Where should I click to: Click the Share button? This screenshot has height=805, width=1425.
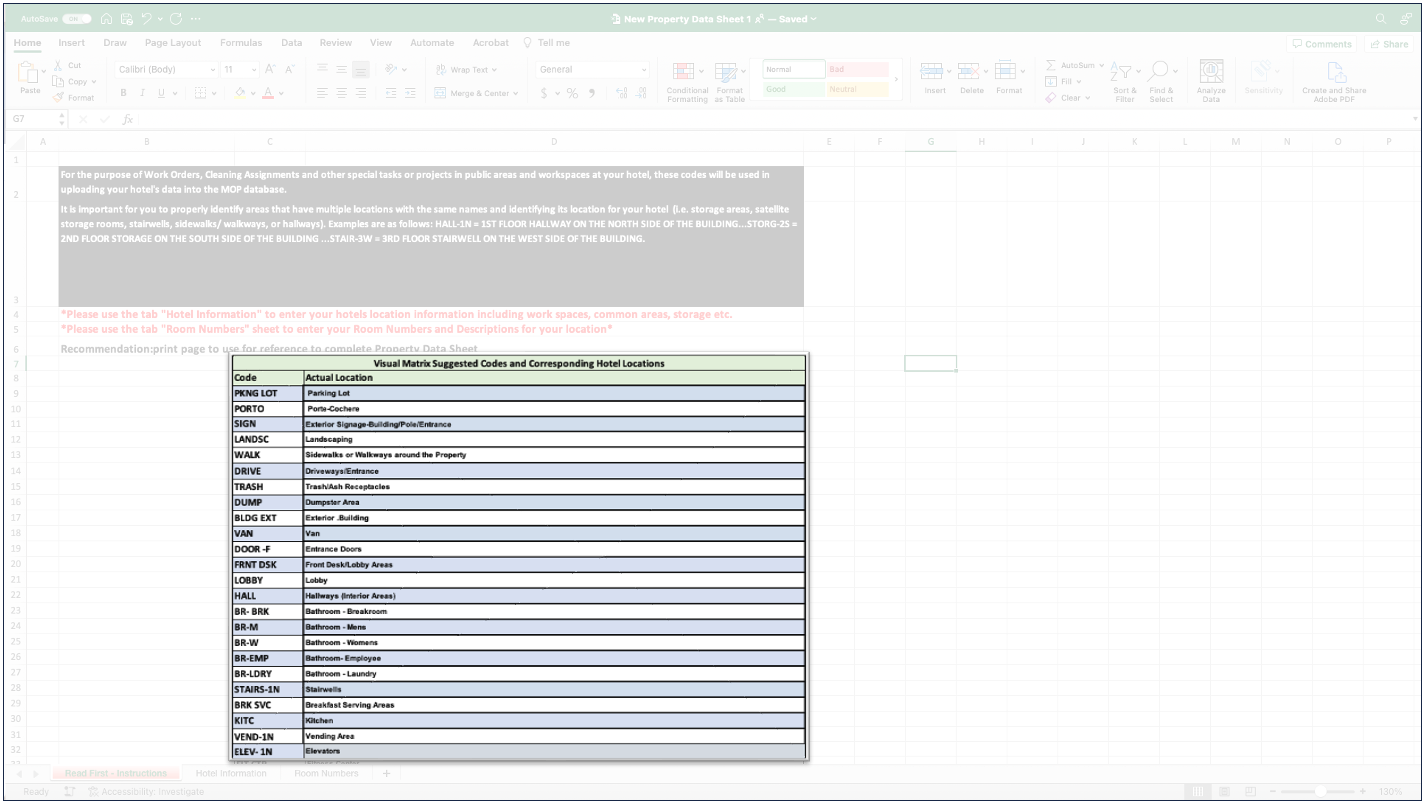point(1389,44)
